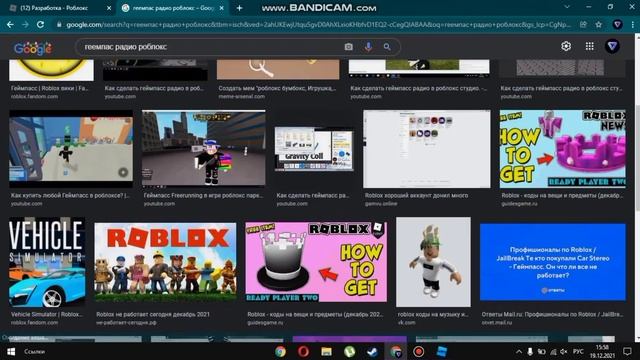Image resolution: width=640 pixels, height=360 pixels.
Task: Launch Opera from the taskbar
Action: coord(303,351)
